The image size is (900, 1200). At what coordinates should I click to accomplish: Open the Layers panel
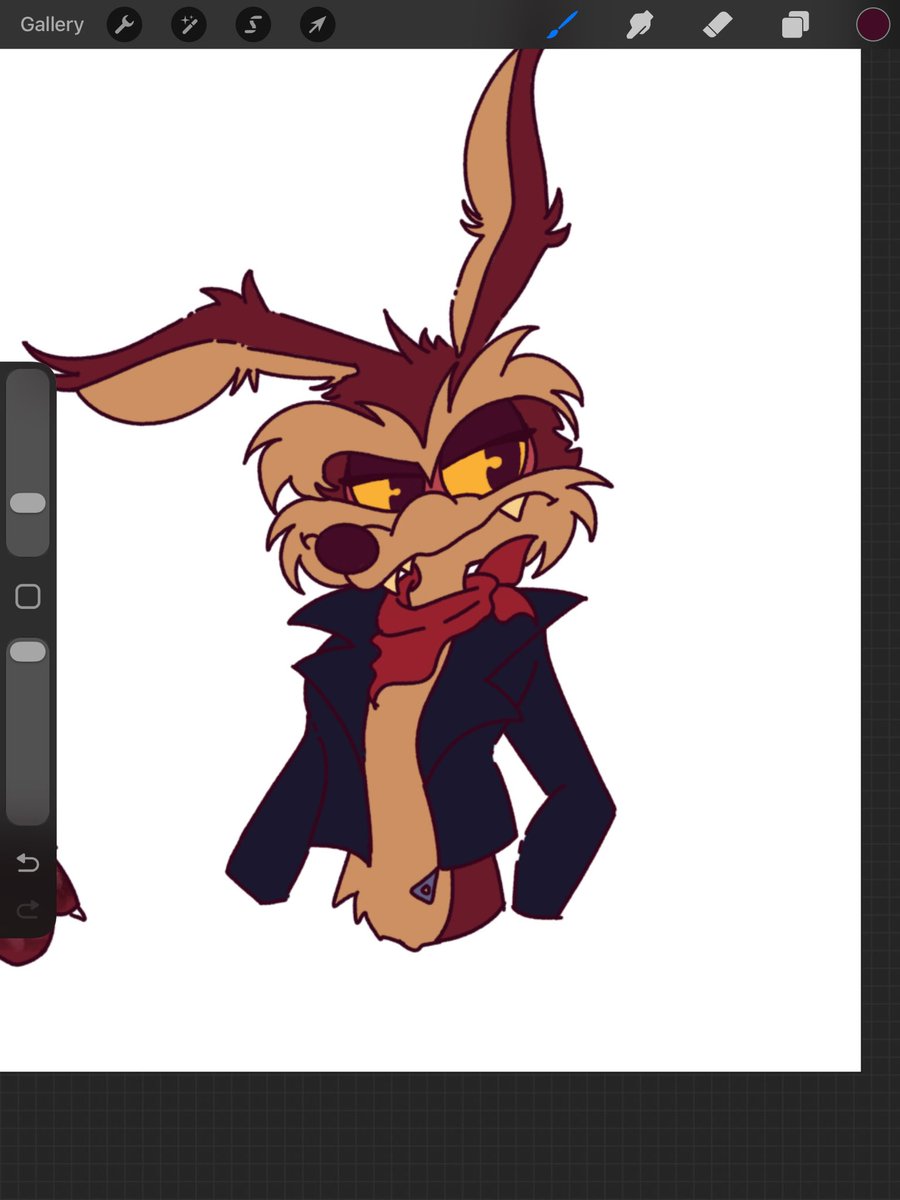(x=795, y=24)
